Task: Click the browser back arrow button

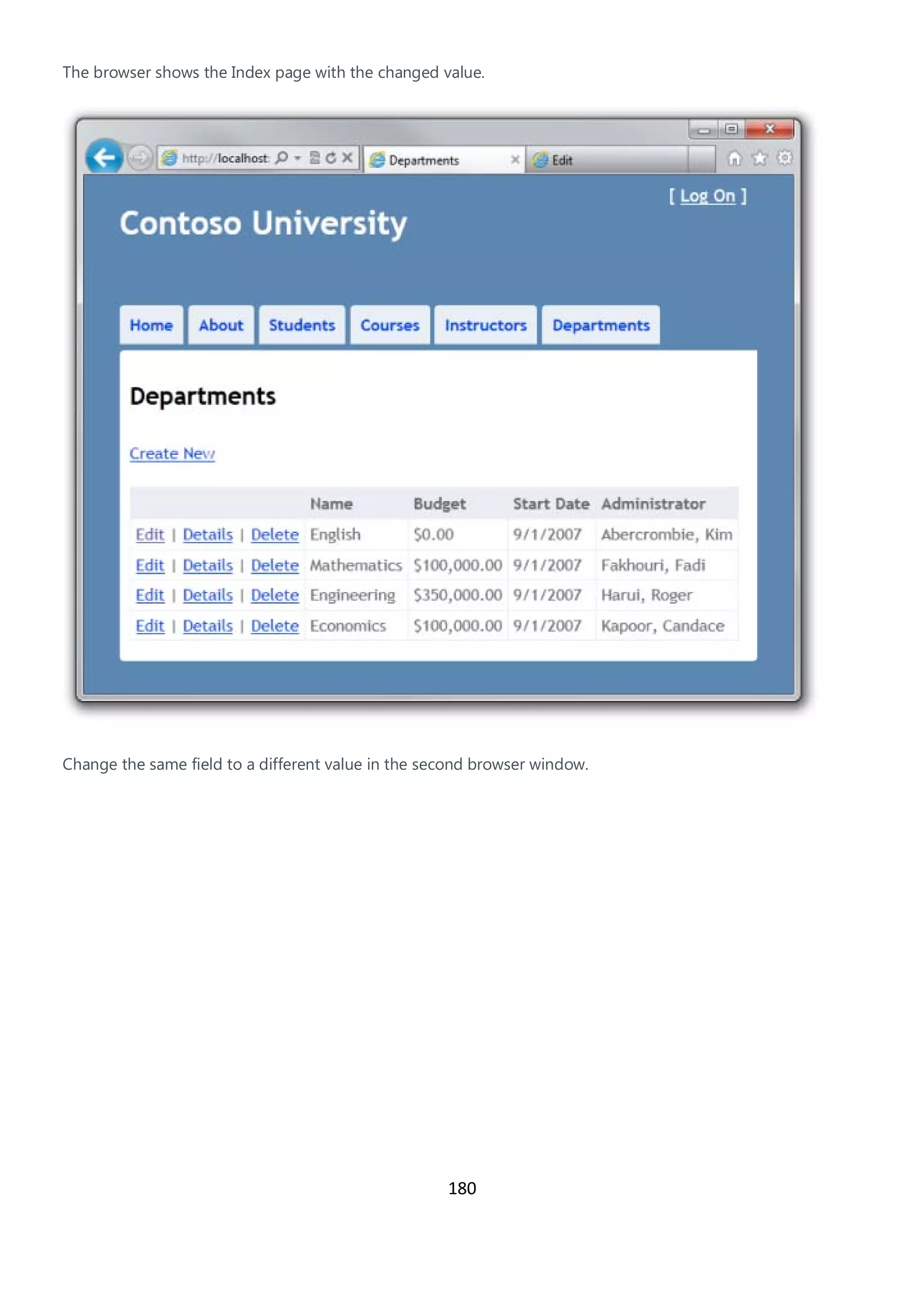Action: [105, 157]
